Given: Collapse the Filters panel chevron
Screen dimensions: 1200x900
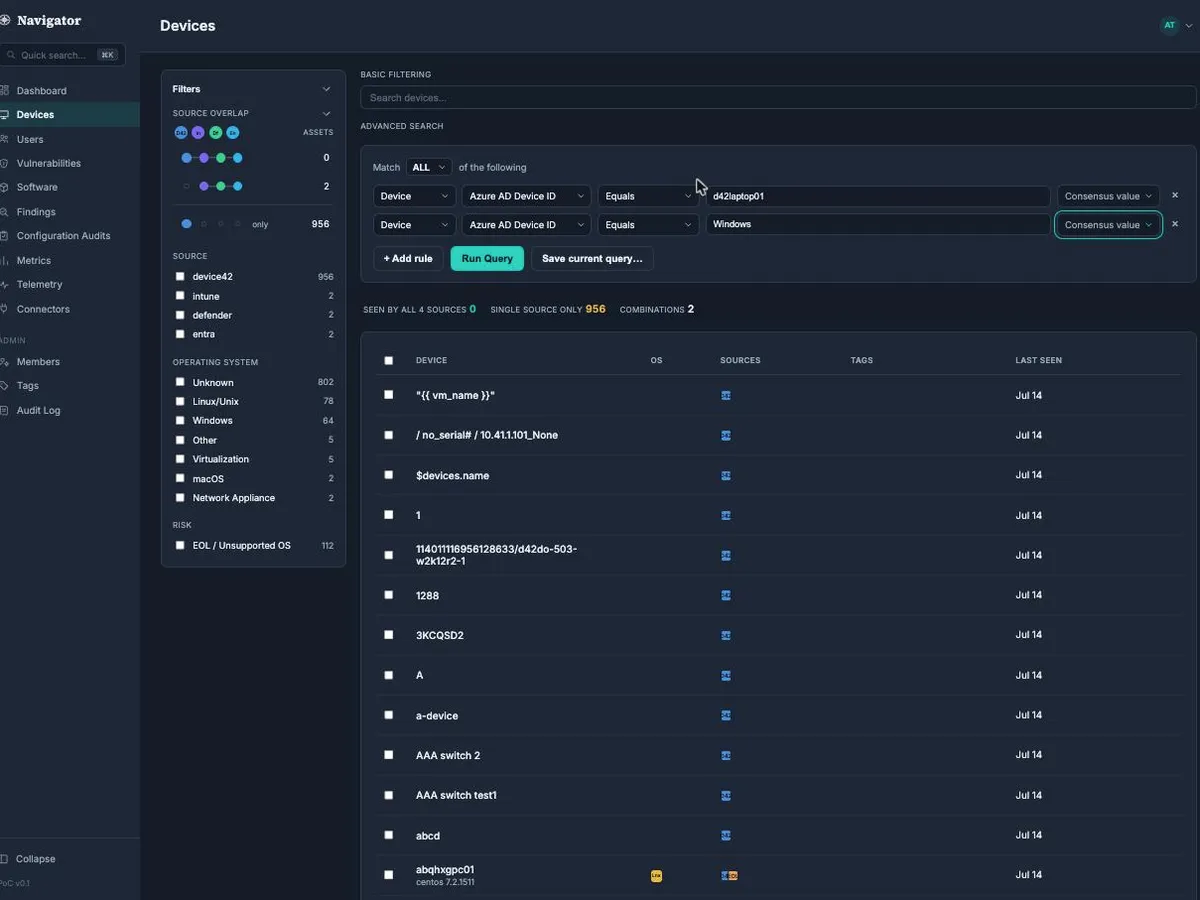Looking at the screenshot, I should 326,89.
